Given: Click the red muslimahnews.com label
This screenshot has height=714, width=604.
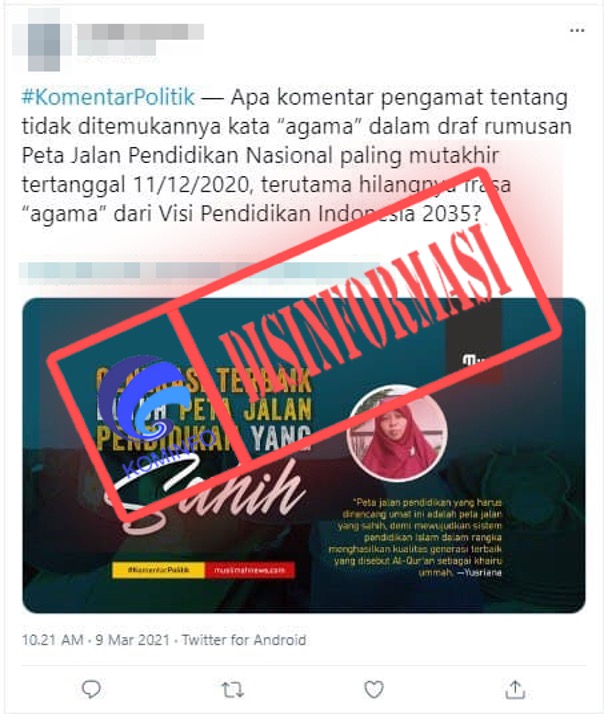Looking at the screenshot, I should 250,570.
